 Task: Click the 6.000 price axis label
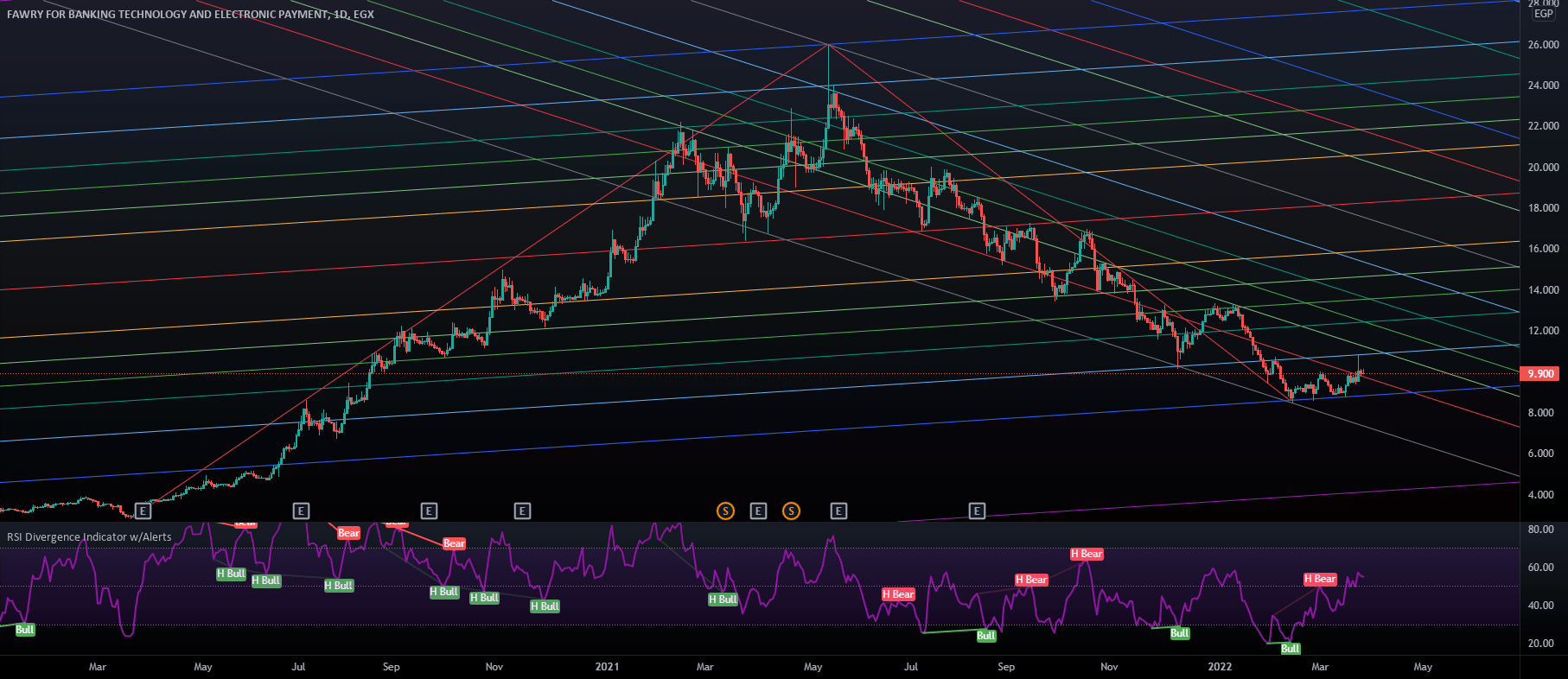tap(1541, 454)
